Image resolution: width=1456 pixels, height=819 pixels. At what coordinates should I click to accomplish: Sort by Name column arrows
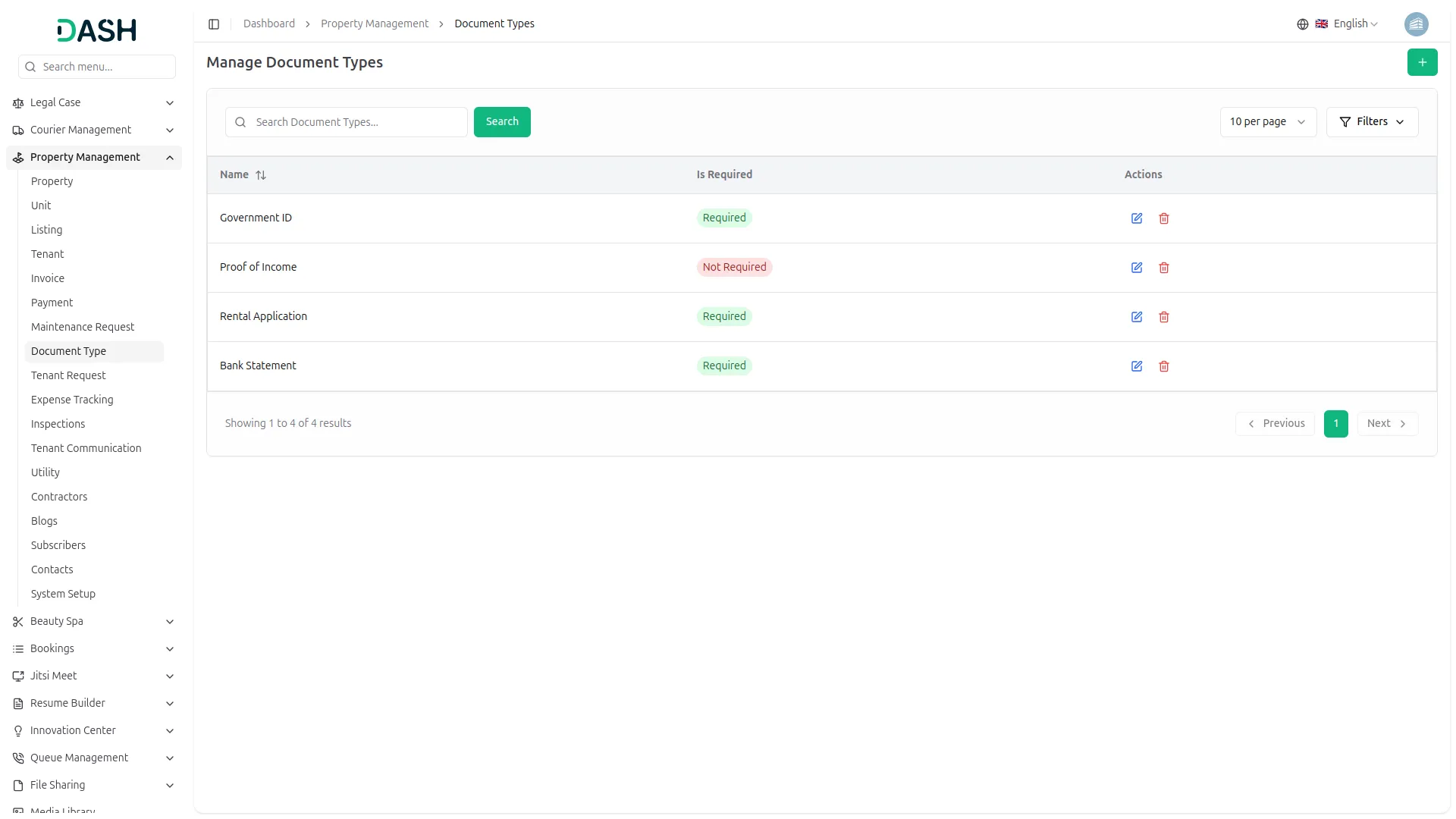(x=261, y=175)
